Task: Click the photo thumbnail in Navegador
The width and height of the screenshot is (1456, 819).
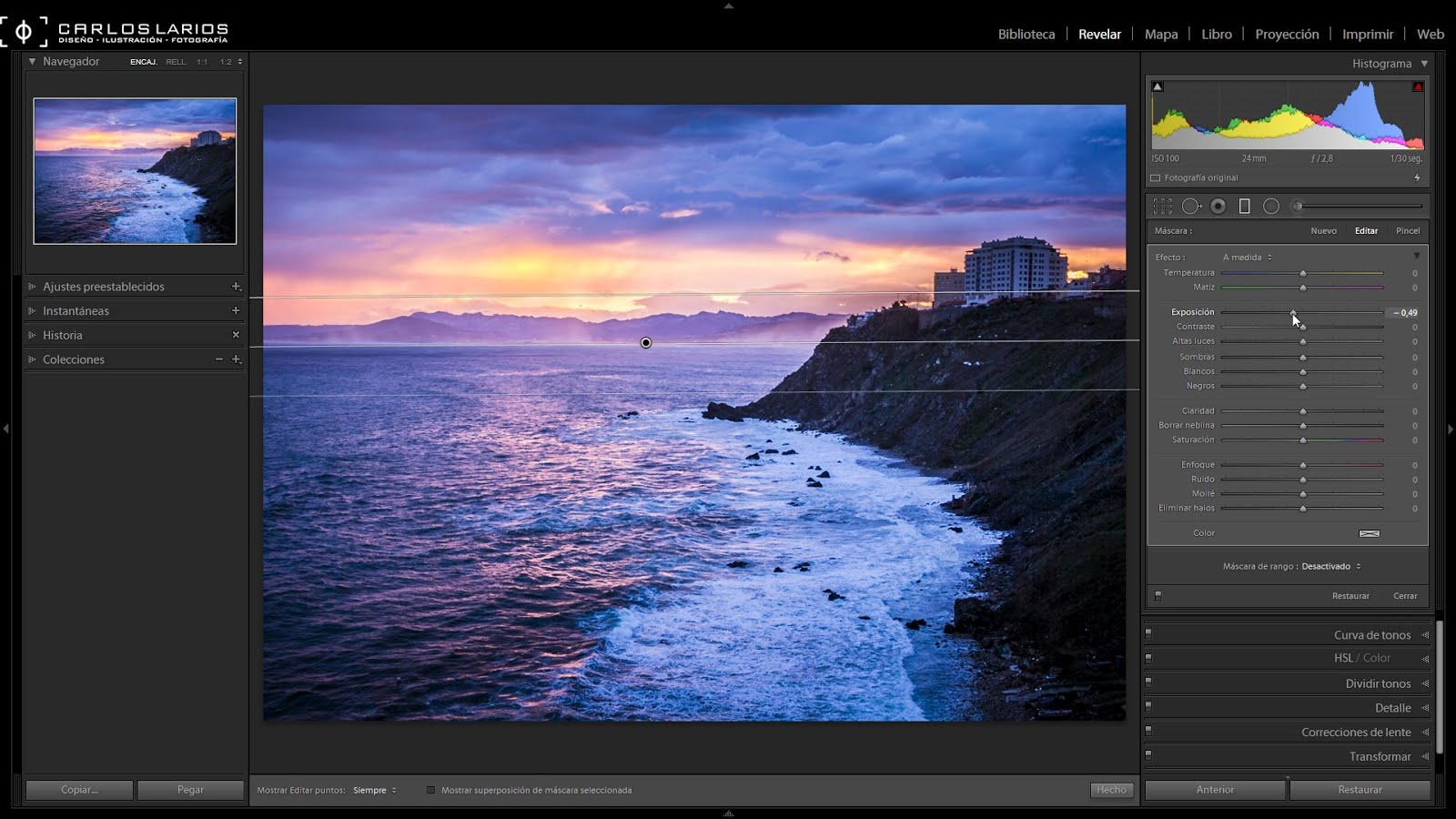Action: pos(134,171)
